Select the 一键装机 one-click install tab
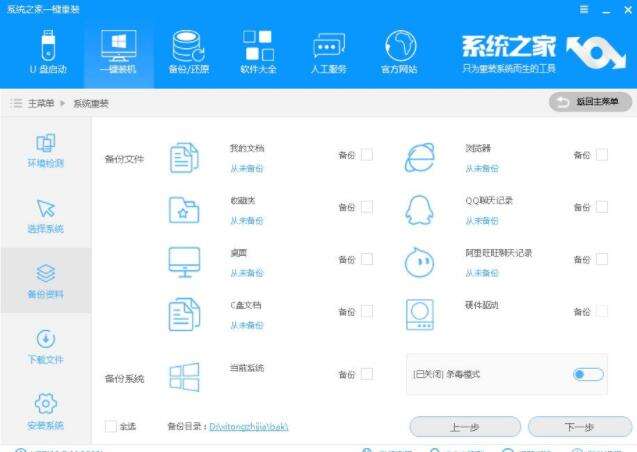Viewport: 637px width, 452px height. [118, 52]
